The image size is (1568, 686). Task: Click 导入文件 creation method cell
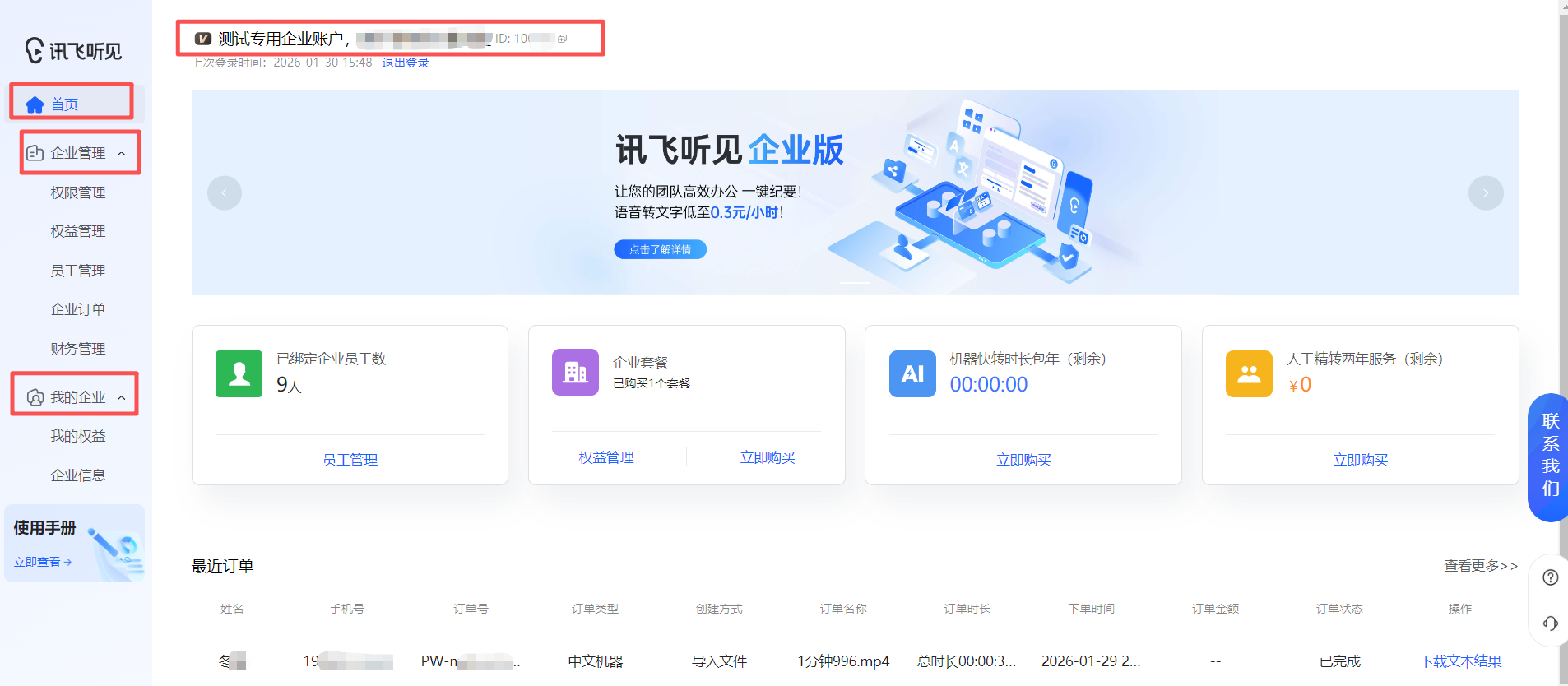(x=719, y=661)
